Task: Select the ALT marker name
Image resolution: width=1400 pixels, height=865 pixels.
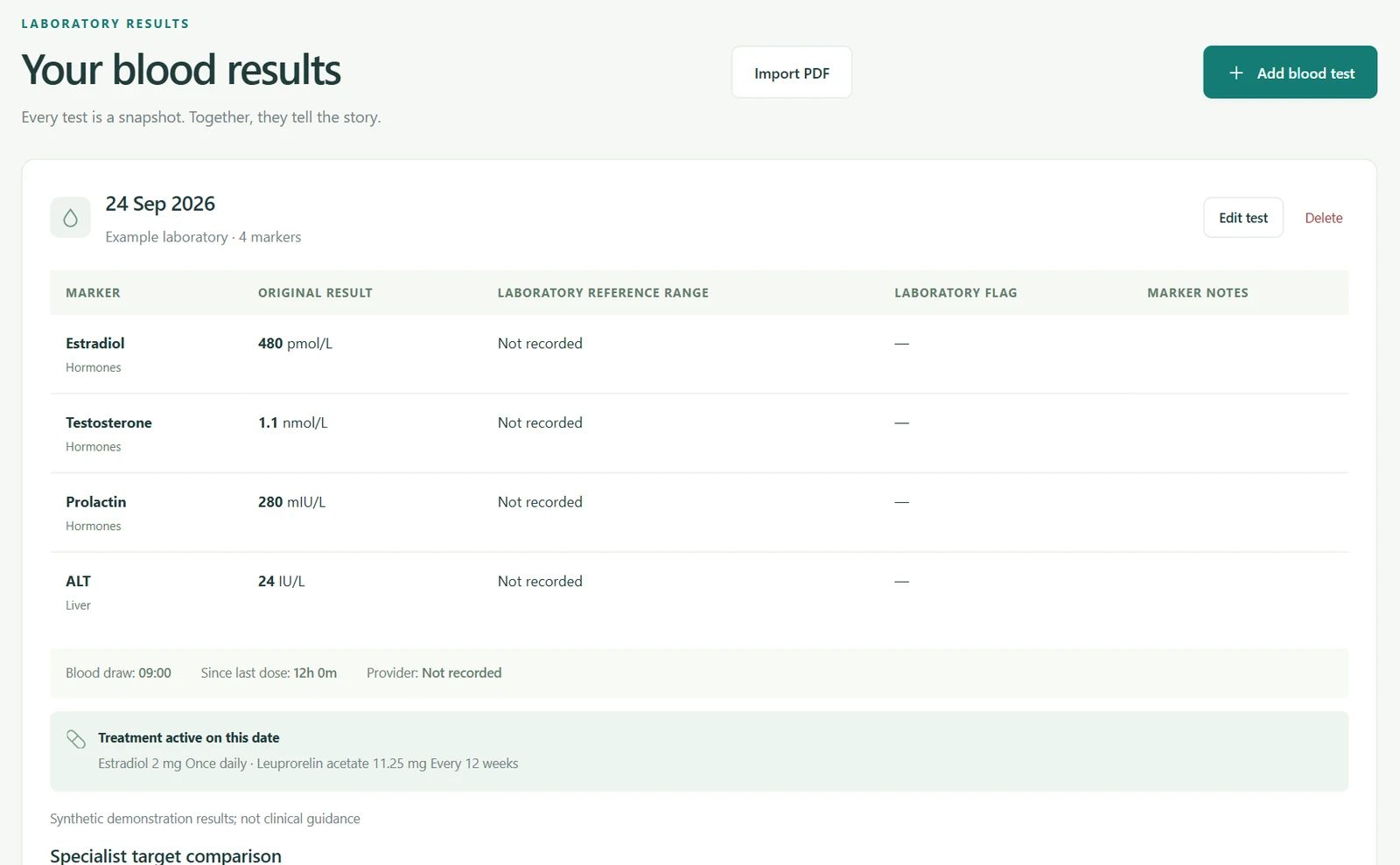Action: coord(78,581)
